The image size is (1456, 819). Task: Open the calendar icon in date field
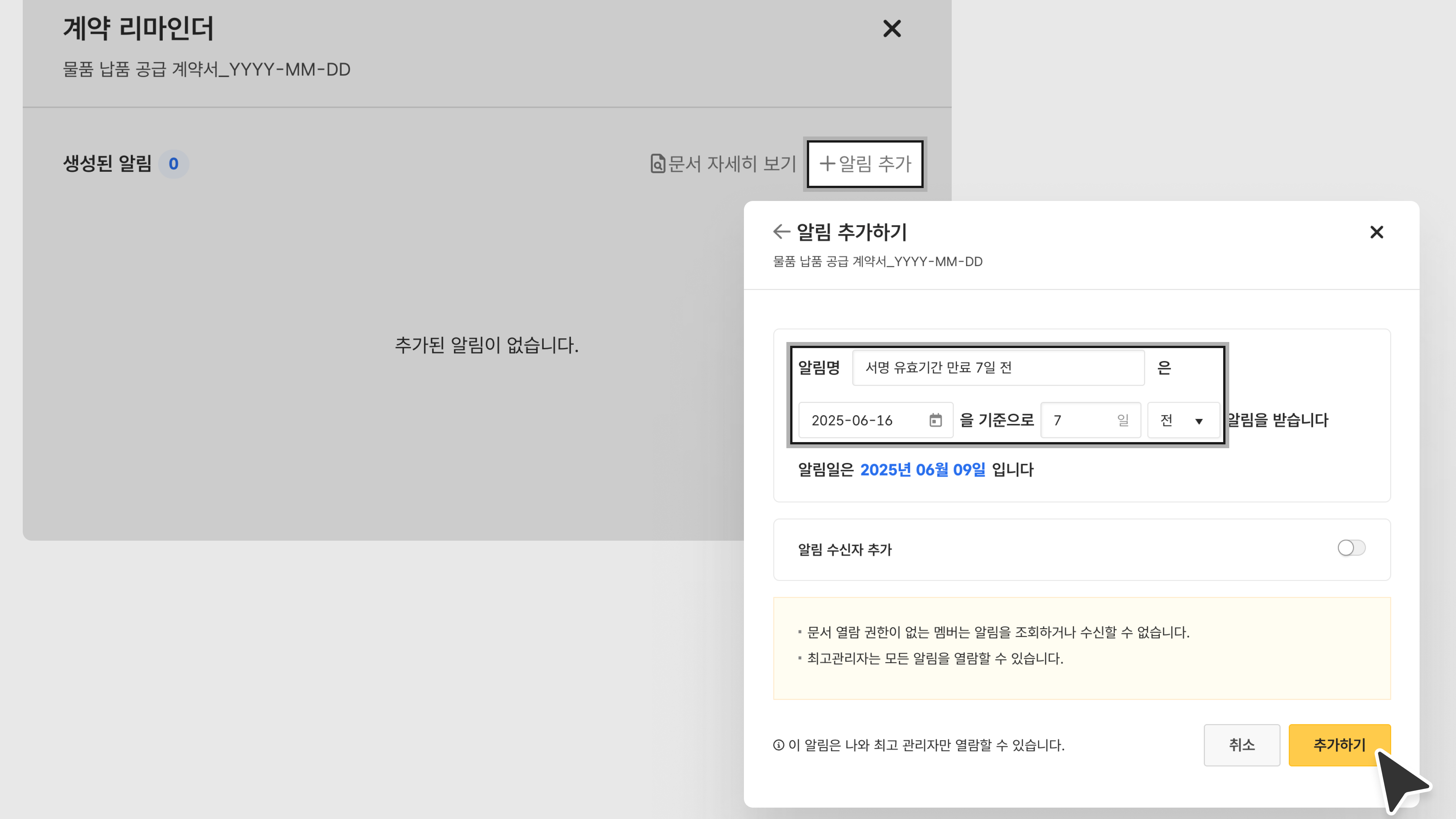[x=935, y=420]
